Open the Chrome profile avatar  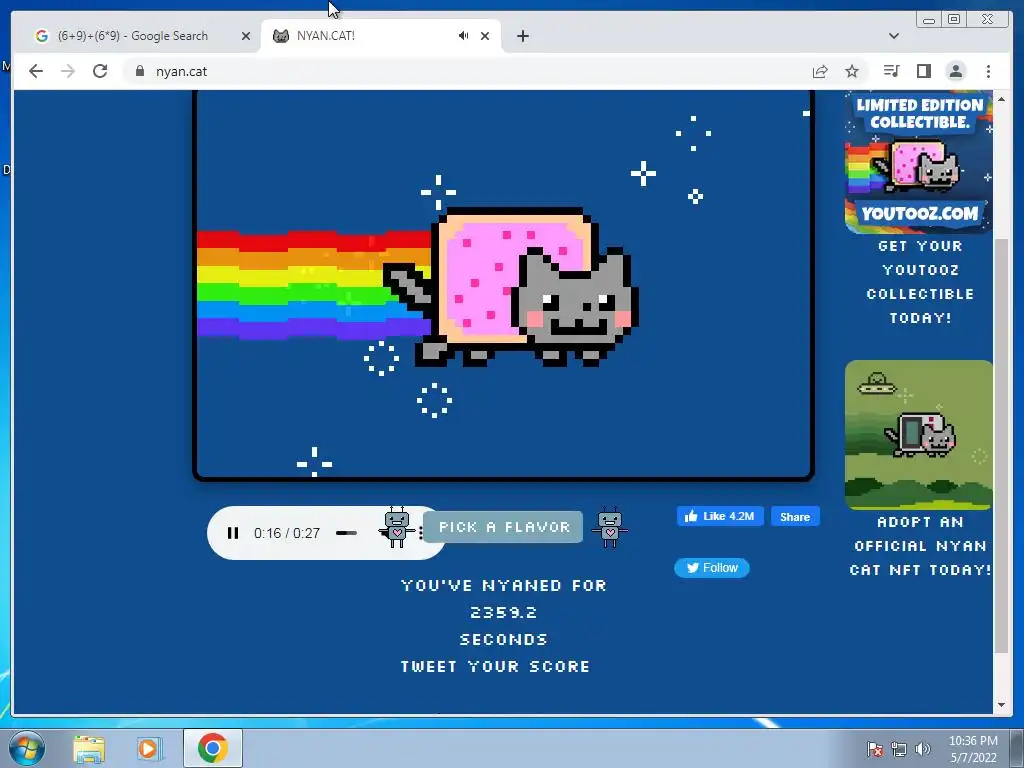(x=956, y=71)
